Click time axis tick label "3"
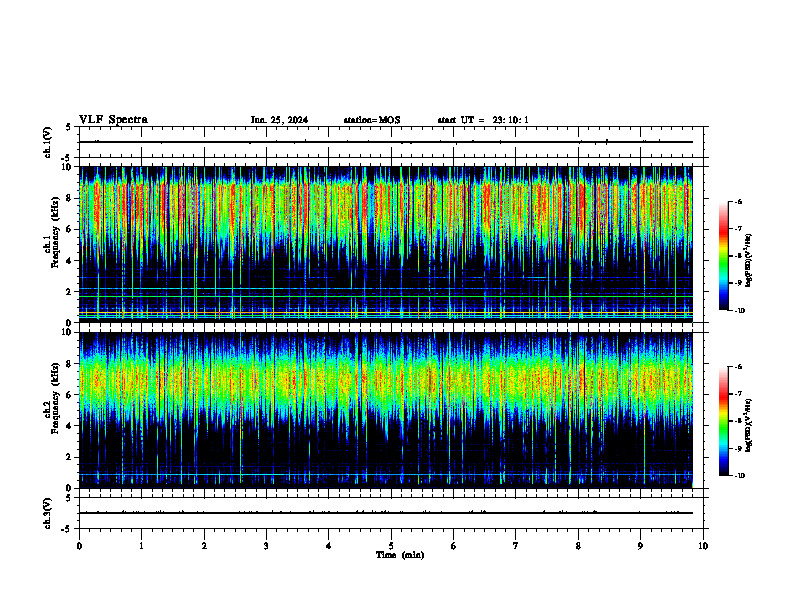This screenshot has width=792, height=612. click(x=266, y=546)
